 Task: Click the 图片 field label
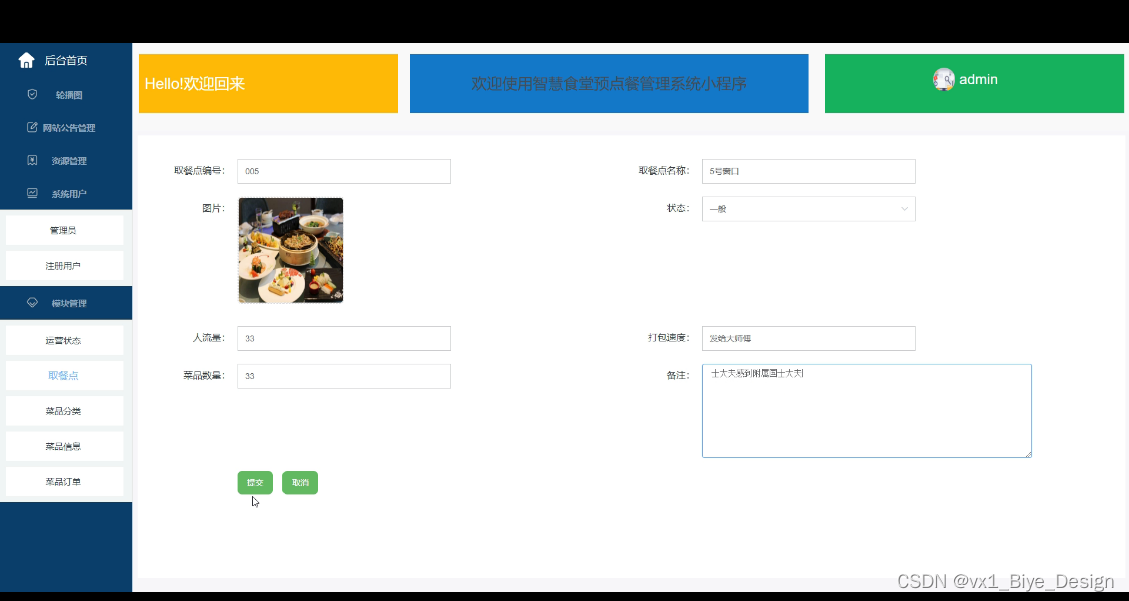coord(213,208)
